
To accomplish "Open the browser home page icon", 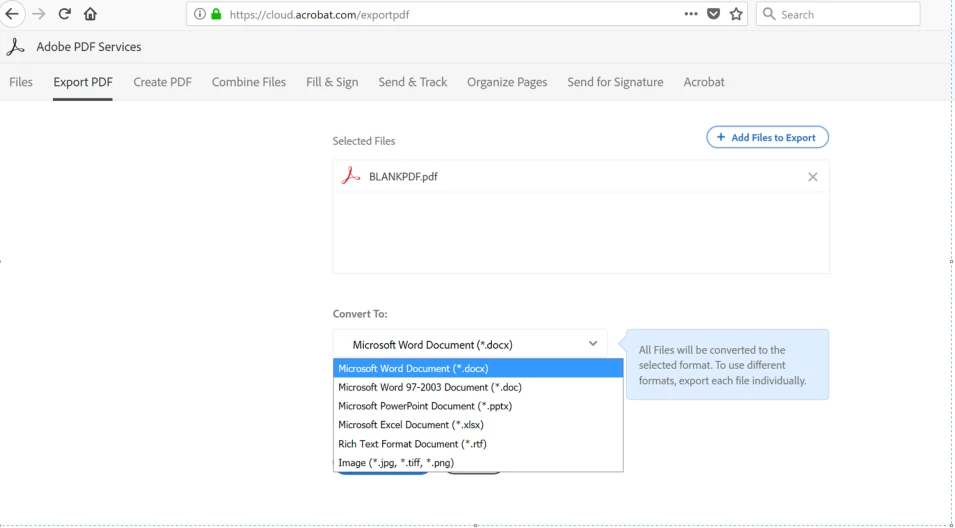I will point(90,14).
